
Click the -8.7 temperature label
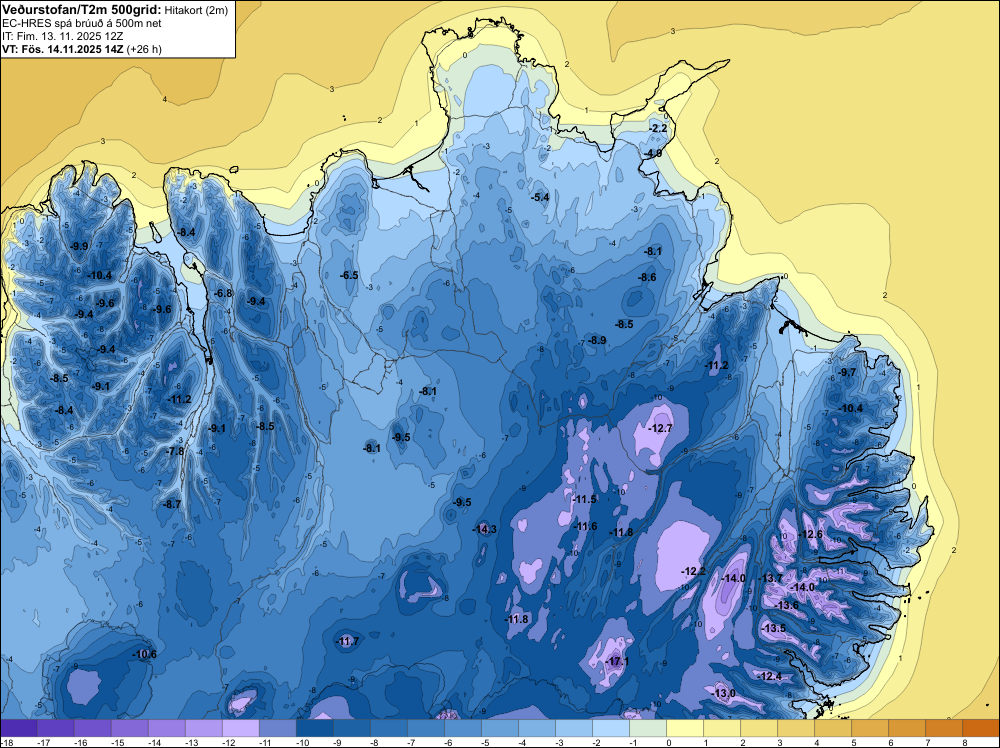tap(172, 504)
